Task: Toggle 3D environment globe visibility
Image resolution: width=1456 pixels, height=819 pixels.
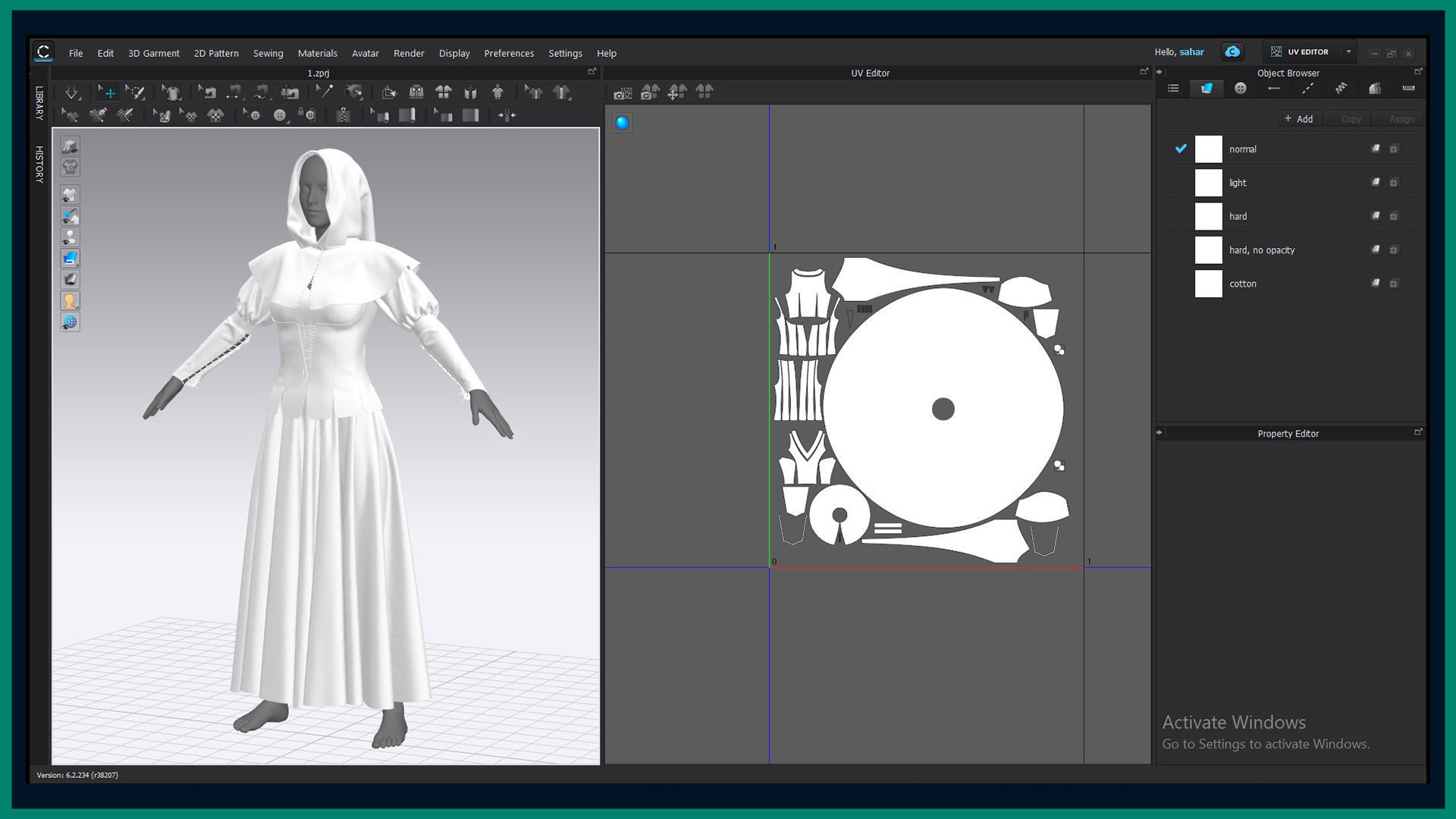Action: (70, 322)
